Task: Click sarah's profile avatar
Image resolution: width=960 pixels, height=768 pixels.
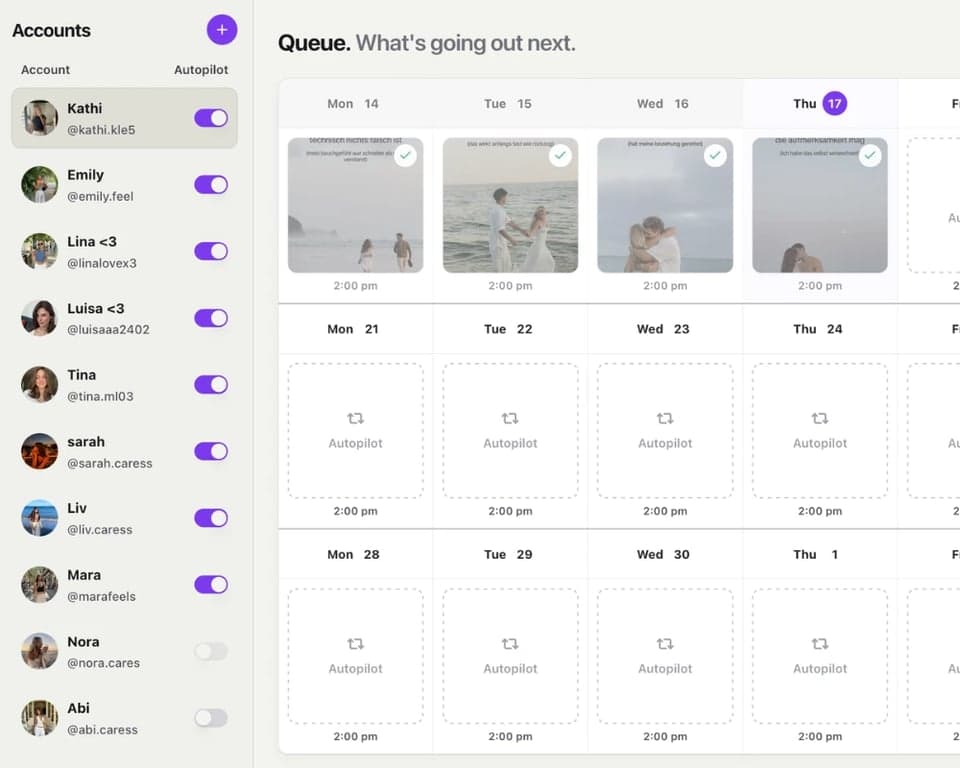Action: tap(40, 451)
